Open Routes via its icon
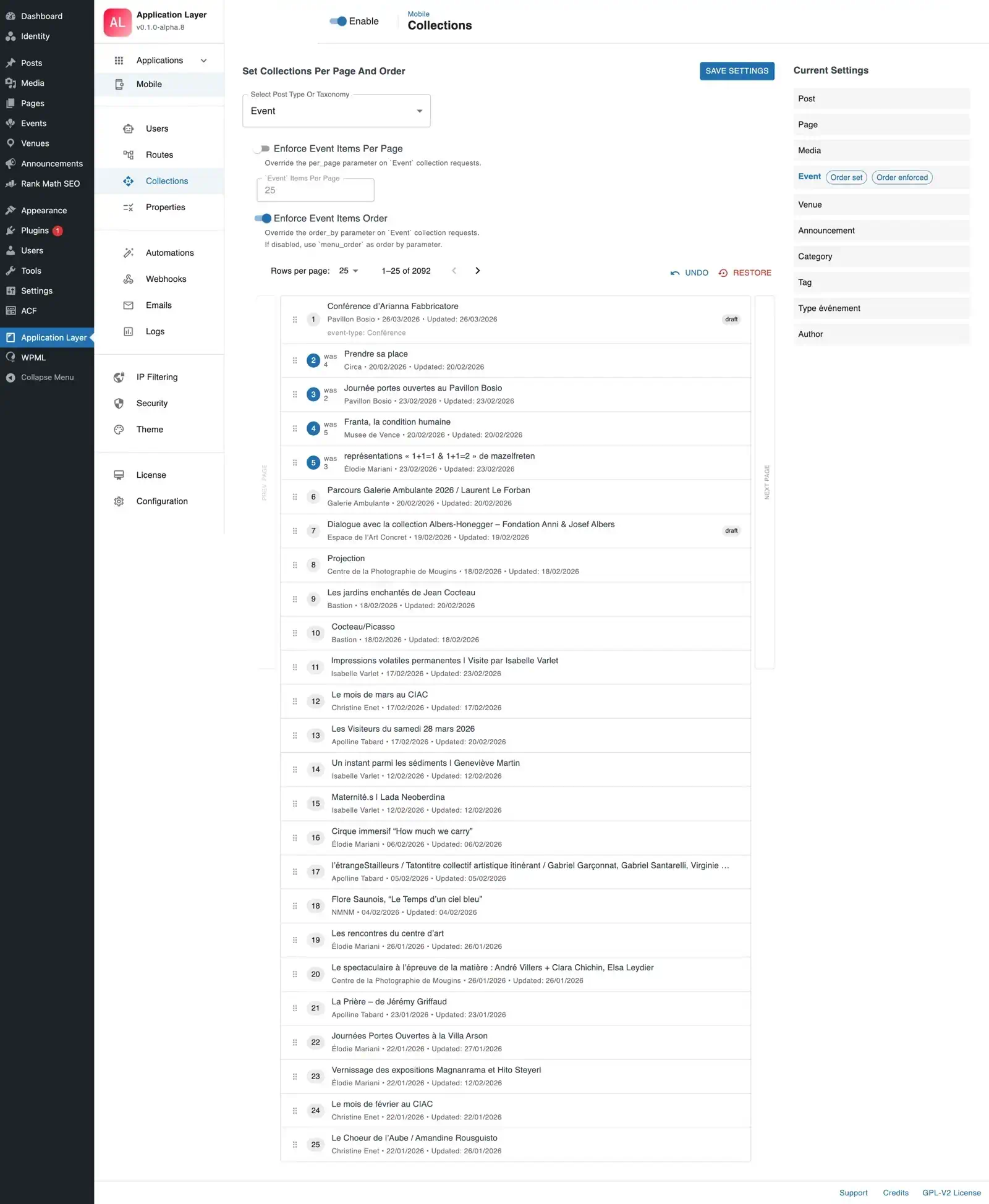 (x=128, y=155)
